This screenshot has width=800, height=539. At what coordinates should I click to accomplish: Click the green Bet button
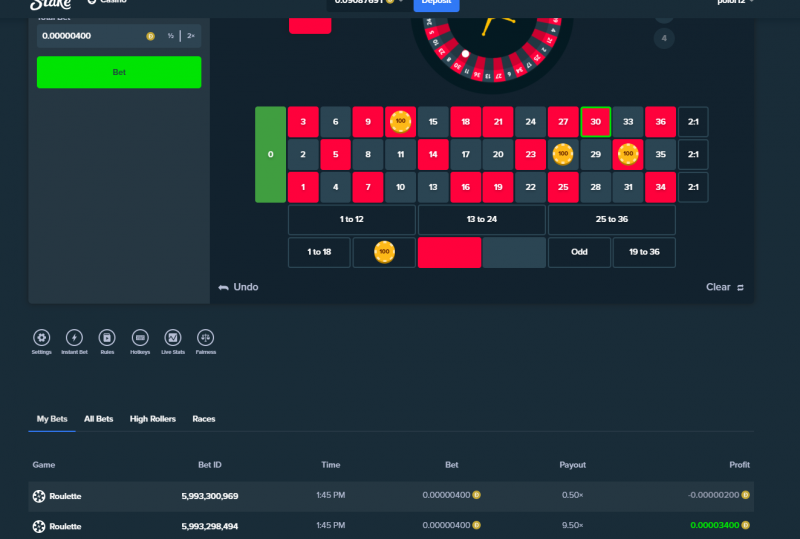coord(119,72)
